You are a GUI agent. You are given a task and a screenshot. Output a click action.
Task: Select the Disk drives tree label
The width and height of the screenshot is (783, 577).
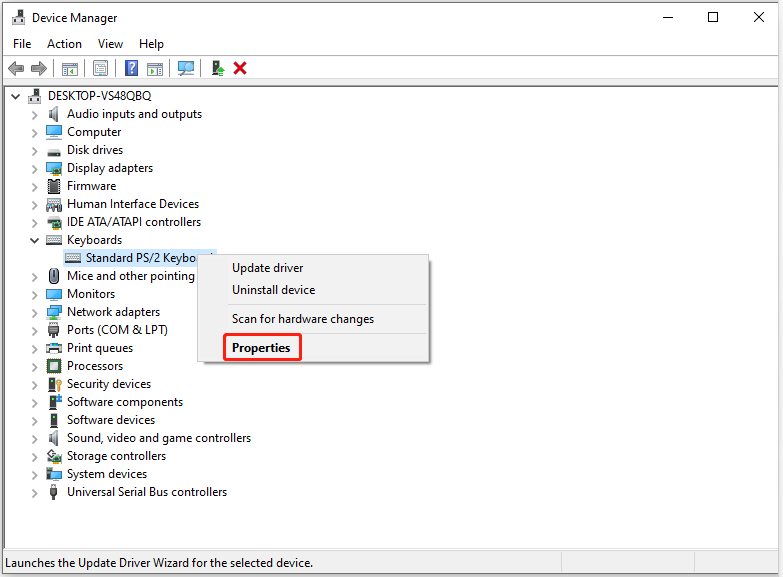coord(95,150)
